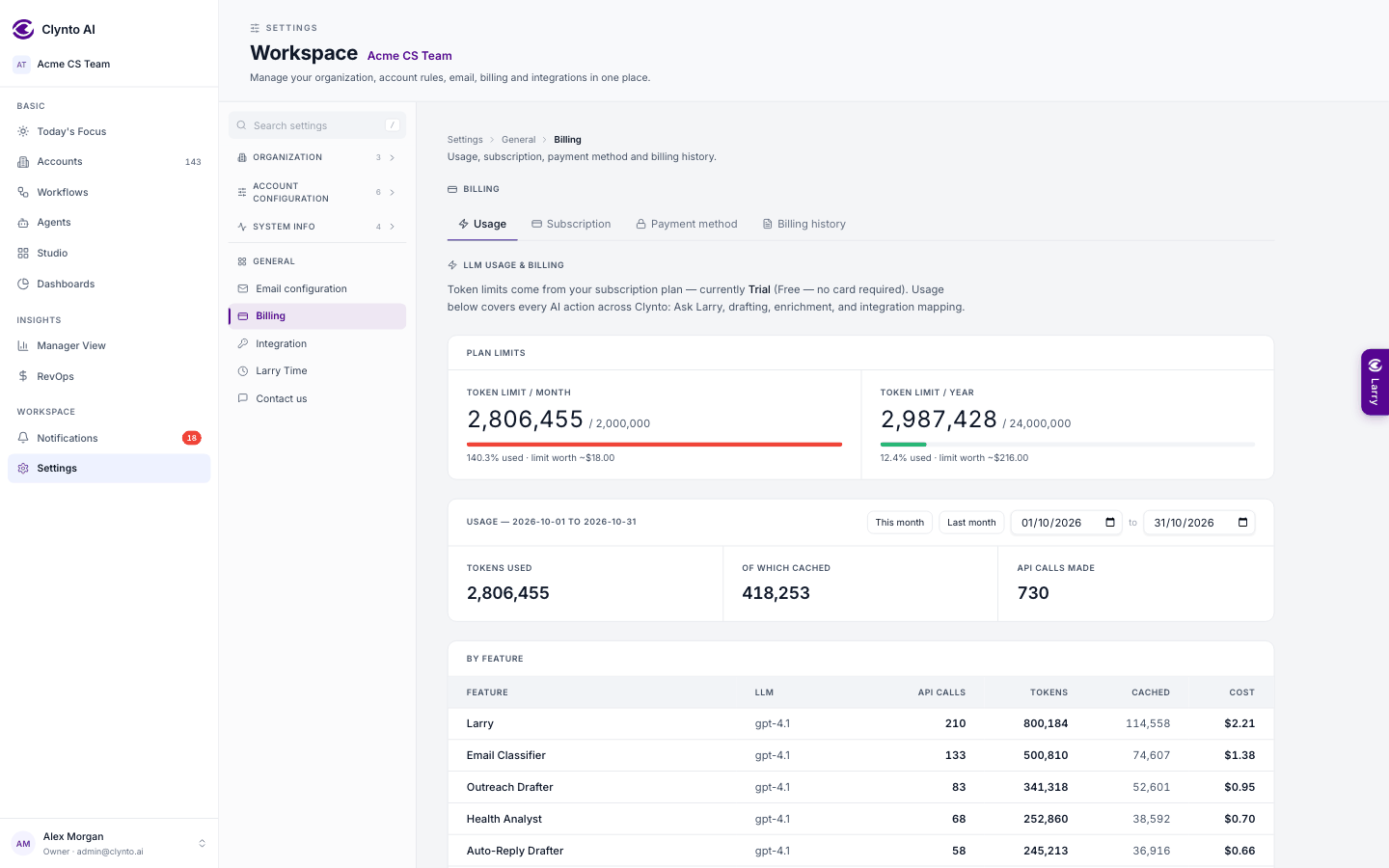
Task: Click the Last month button
Action: point(971,523)
